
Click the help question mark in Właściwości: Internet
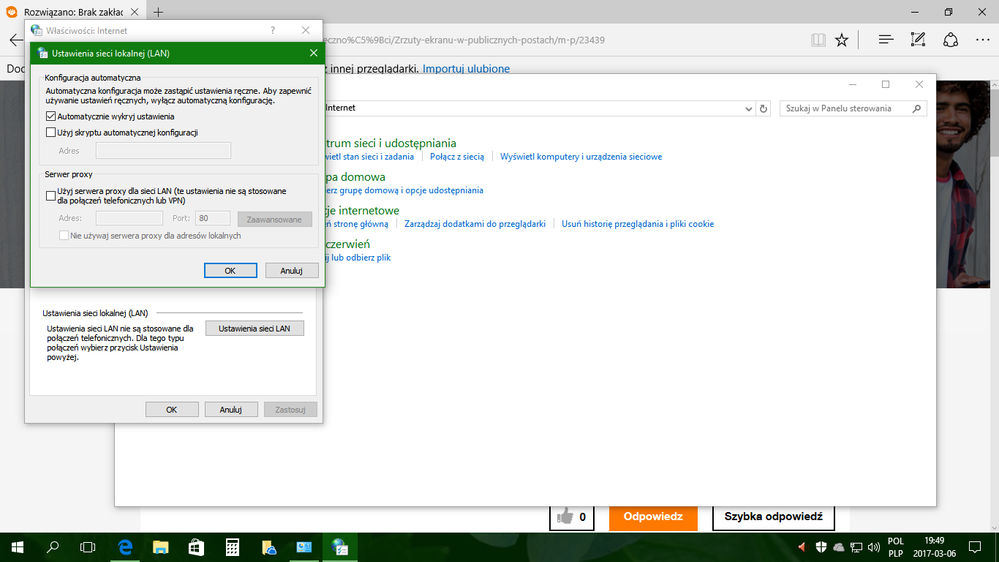coord(273,31)
